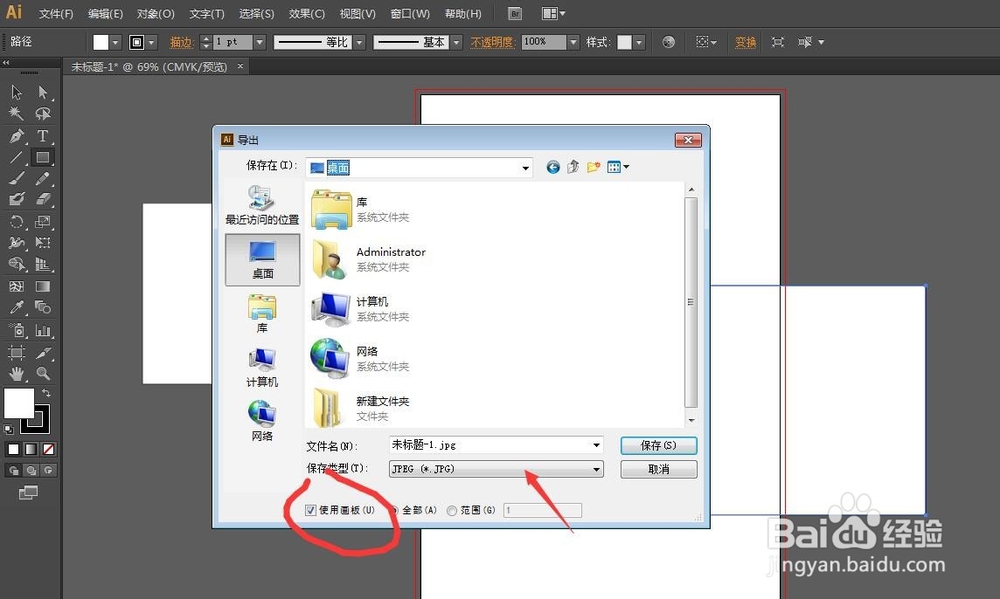Click the 保存(S) button
The height and width of the screenshot is (599, 1000).
point(658,445)
